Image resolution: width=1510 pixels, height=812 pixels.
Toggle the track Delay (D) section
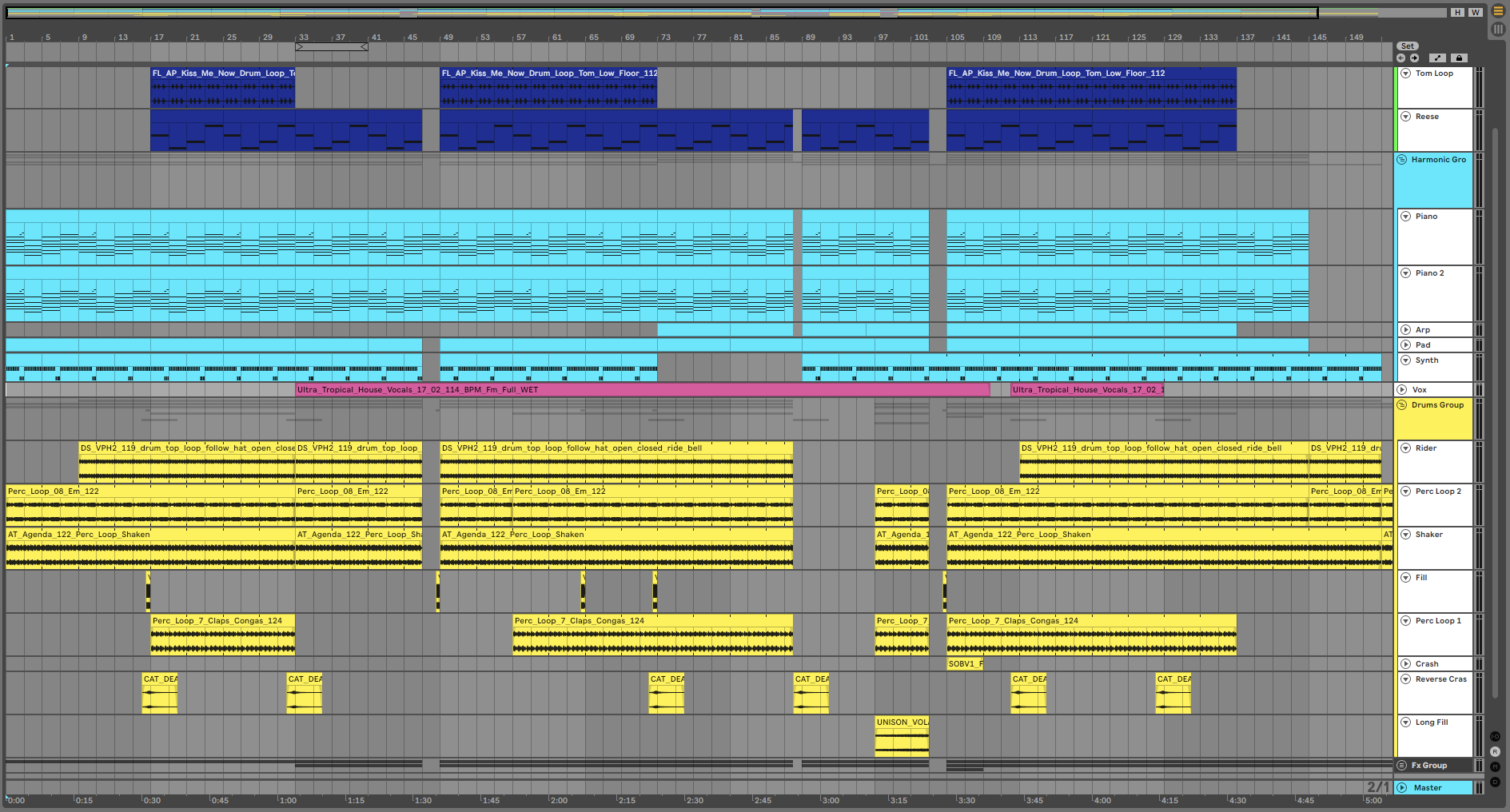(1495, 782)
